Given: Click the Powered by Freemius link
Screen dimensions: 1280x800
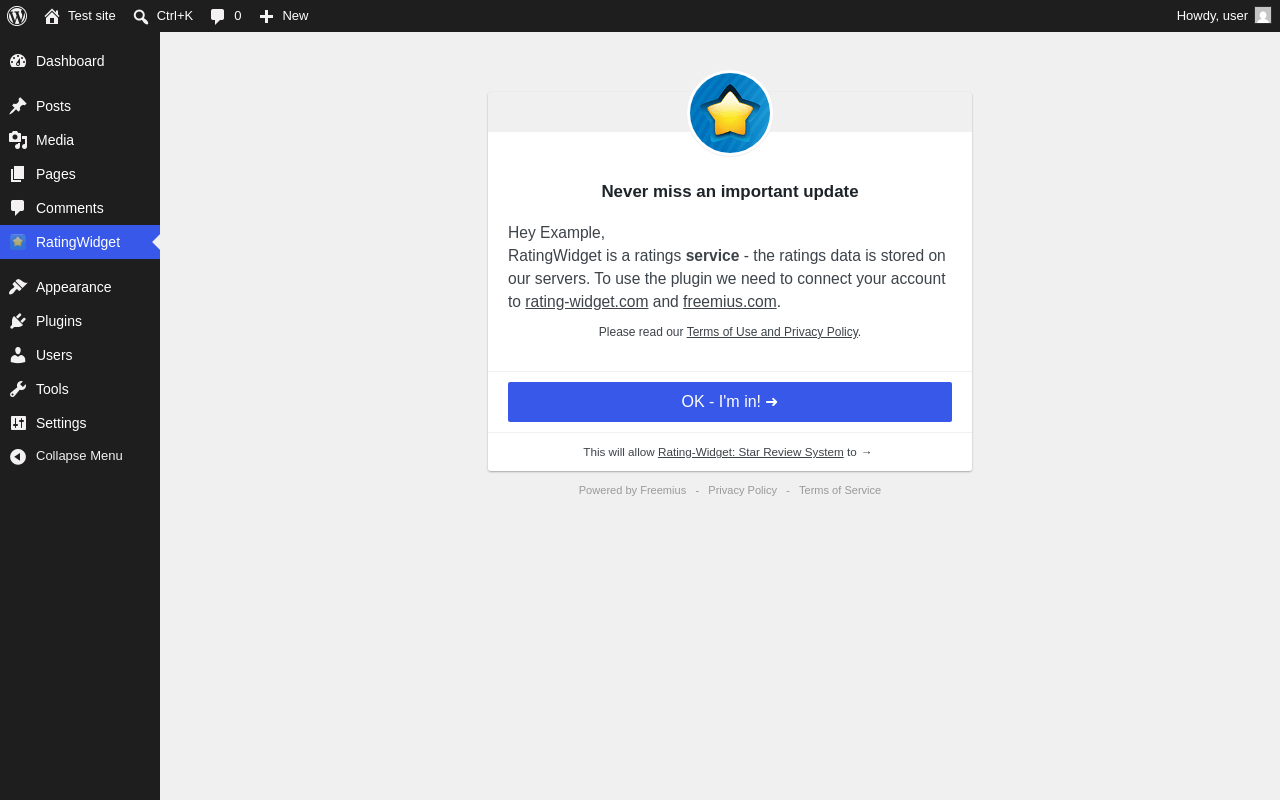Looking at the screenshot, I should tap(632, 490).
